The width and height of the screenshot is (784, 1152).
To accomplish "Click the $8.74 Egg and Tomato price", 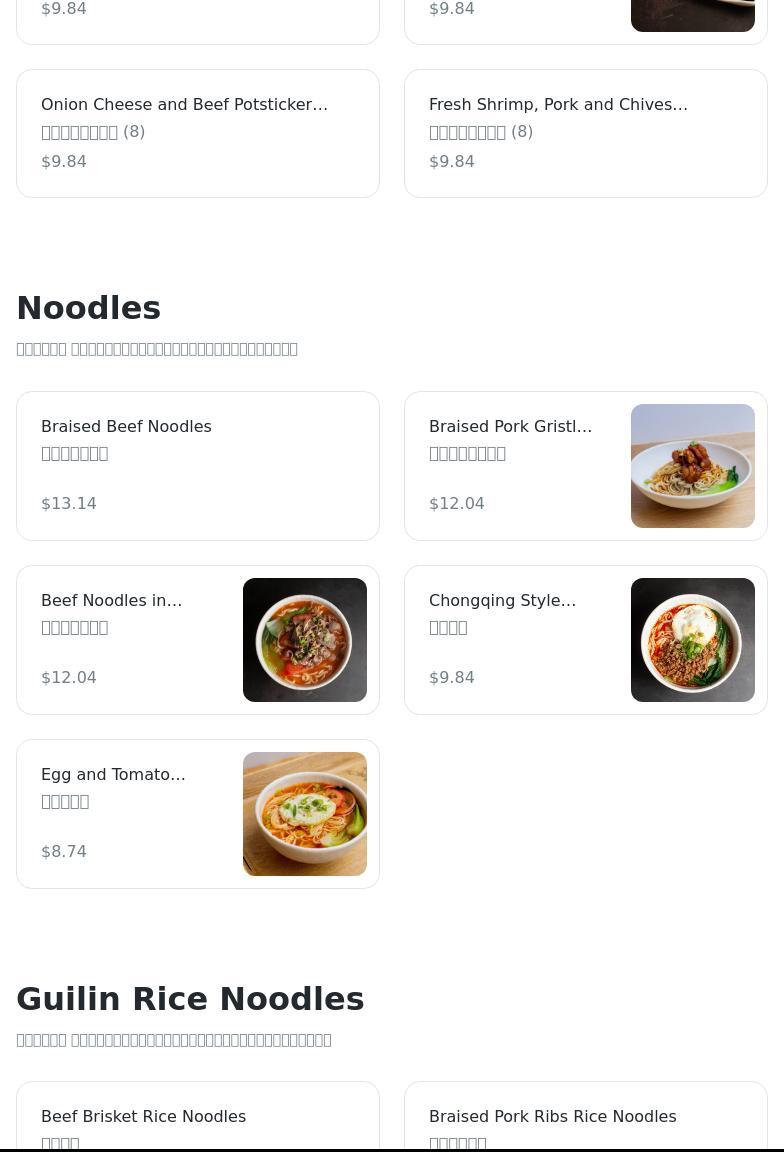I will point(64,852).
